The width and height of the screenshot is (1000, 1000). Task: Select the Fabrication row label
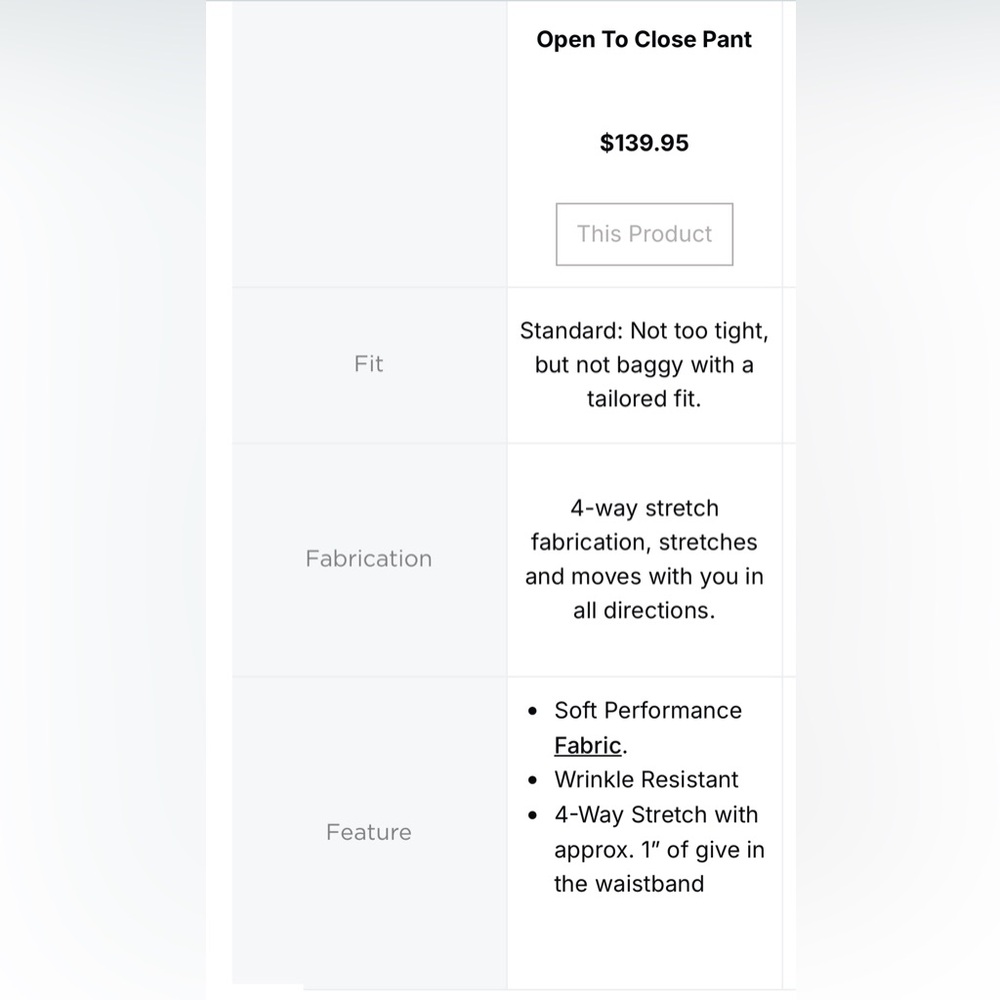(369, 559)
